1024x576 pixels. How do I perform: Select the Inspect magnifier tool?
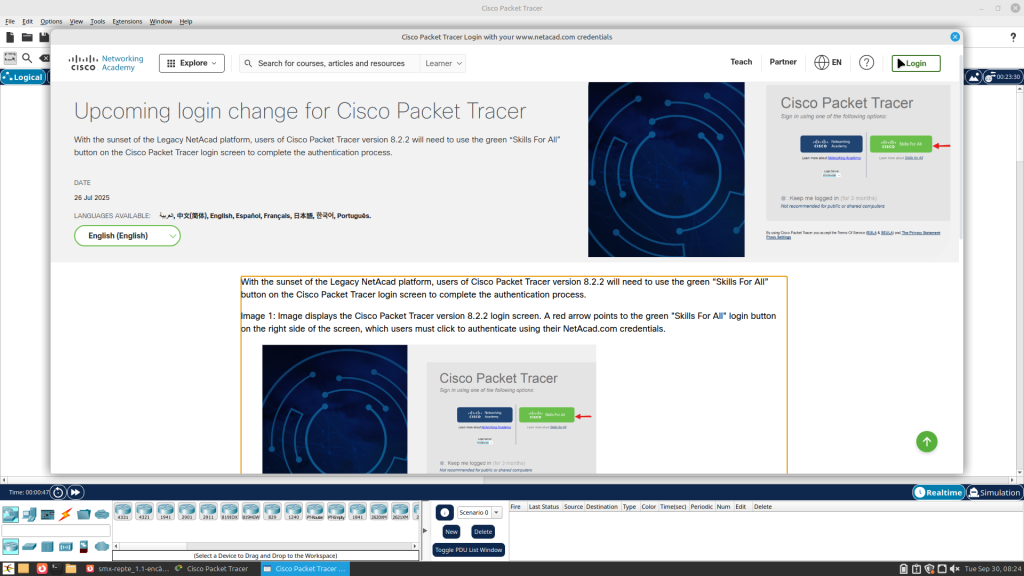27,59
